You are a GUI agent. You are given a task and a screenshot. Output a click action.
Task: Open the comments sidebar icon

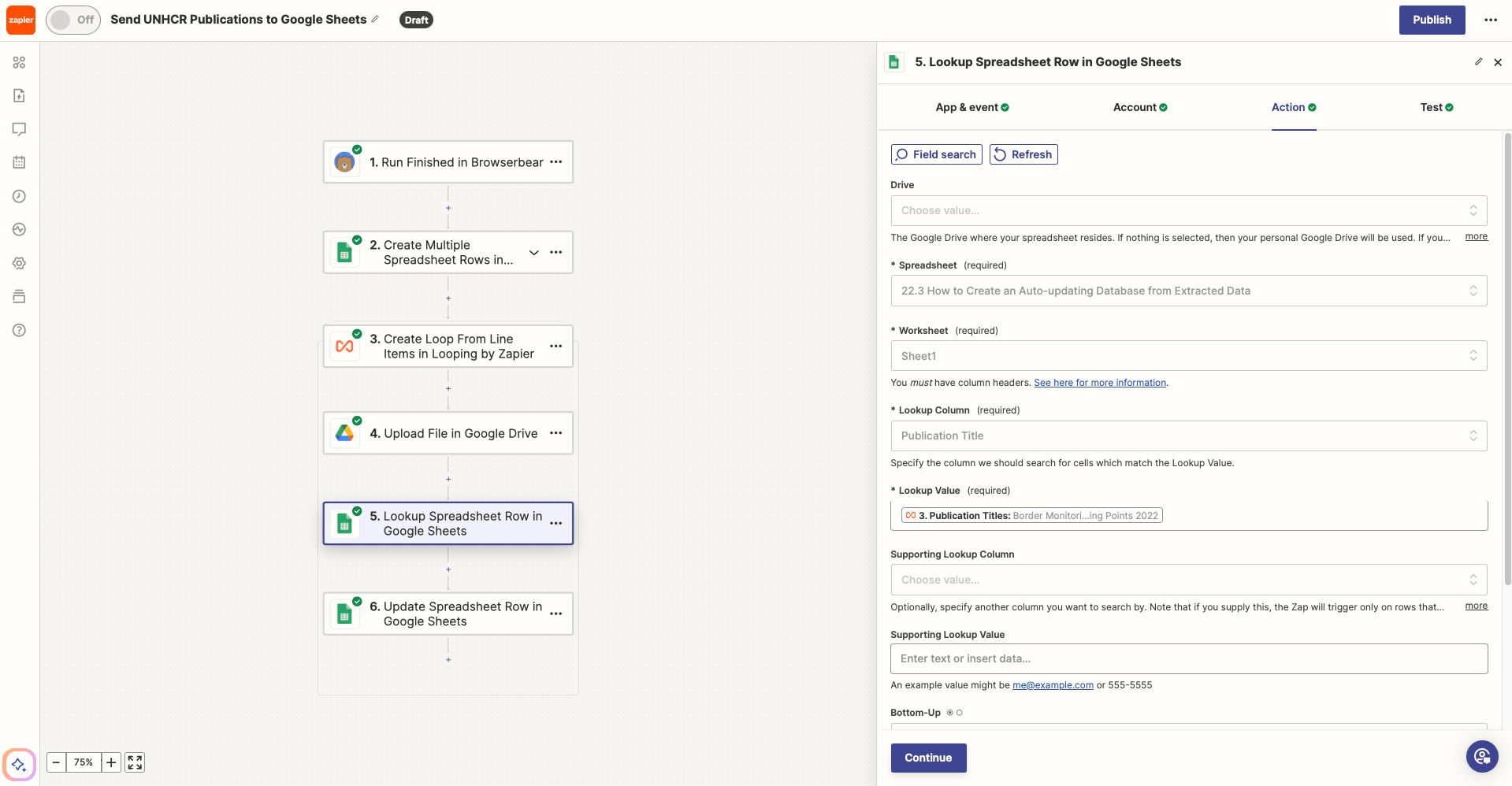point(20,129)
